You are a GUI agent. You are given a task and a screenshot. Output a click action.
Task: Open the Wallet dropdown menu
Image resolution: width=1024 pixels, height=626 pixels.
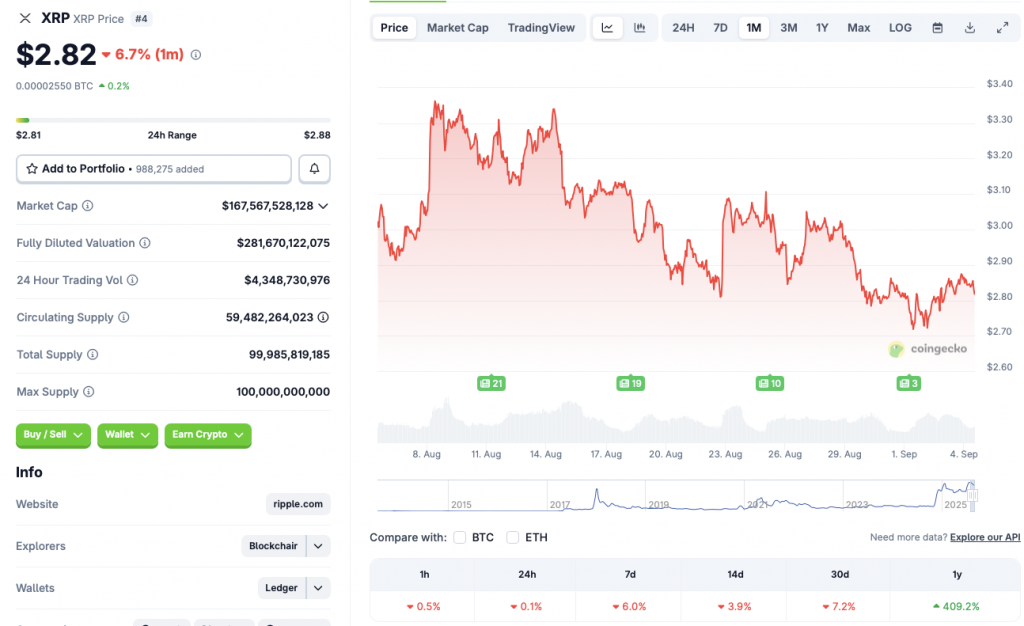(x=127, y=435)
